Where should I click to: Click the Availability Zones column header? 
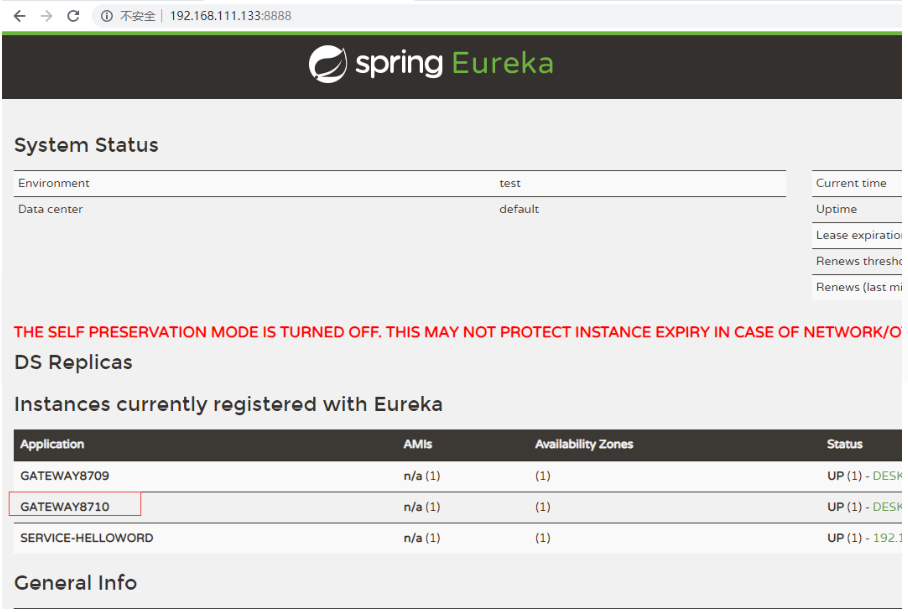pos(584,444)
